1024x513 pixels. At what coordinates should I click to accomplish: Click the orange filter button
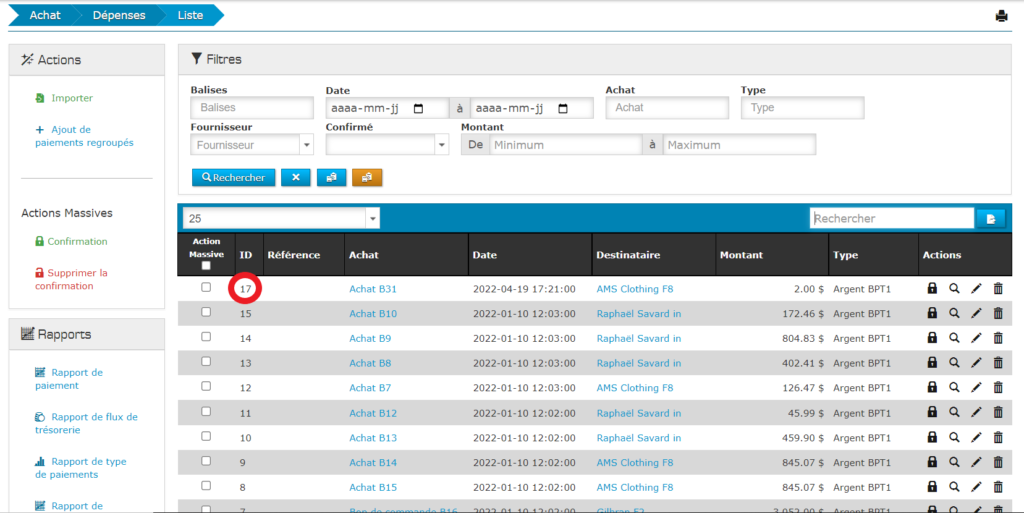point(367,177)
